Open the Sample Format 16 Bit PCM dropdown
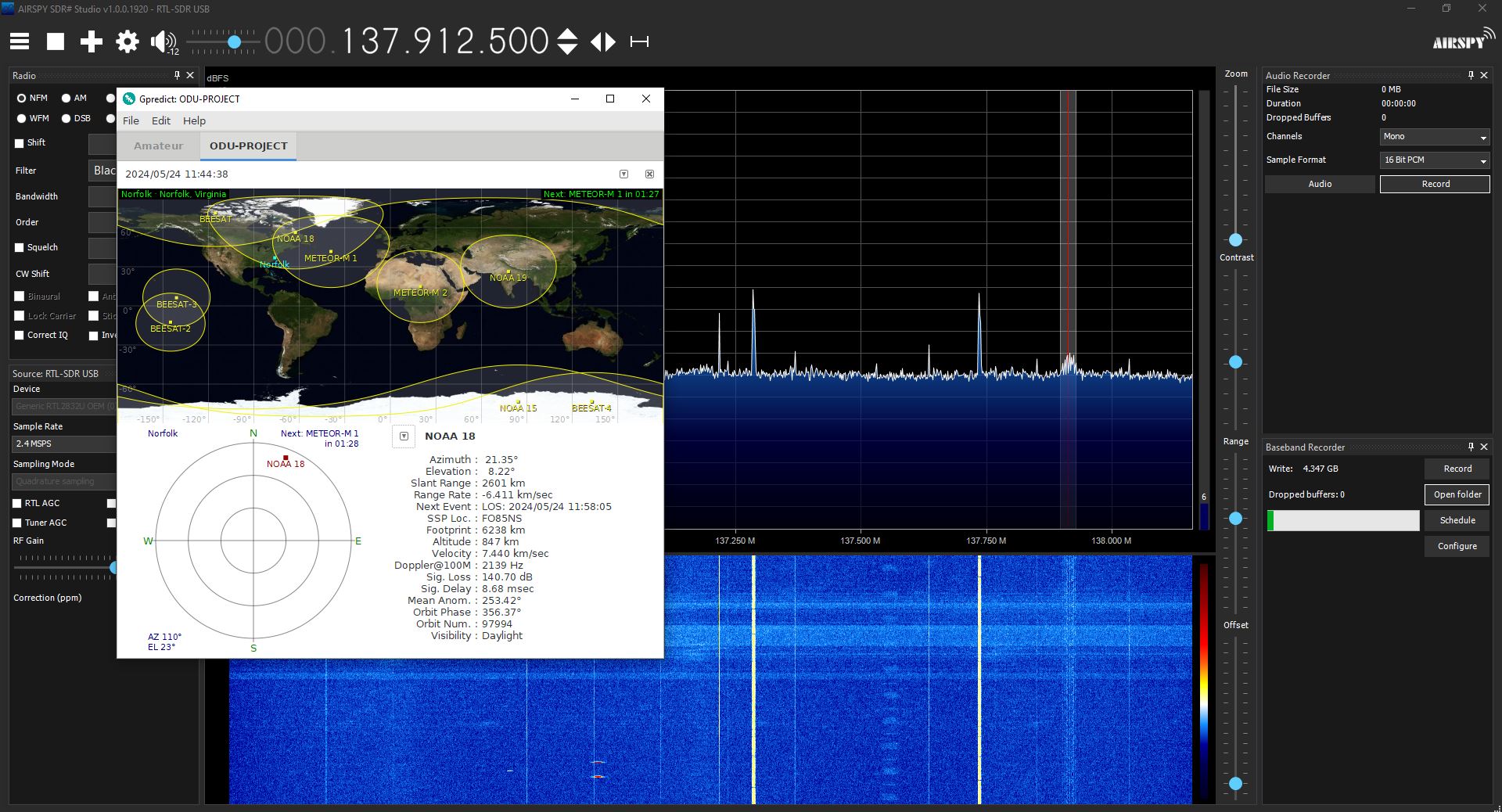This screenshot has height=812, width=1502. coord(1435,160)
